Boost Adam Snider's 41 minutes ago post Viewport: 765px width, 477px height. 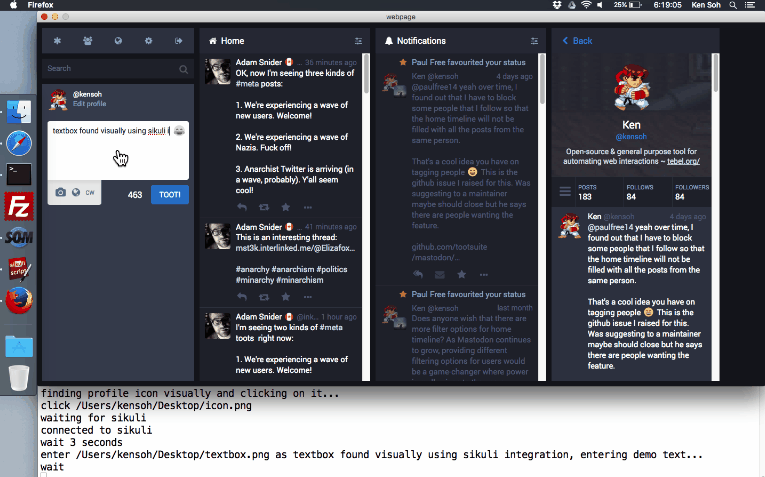tap(264, 297)
